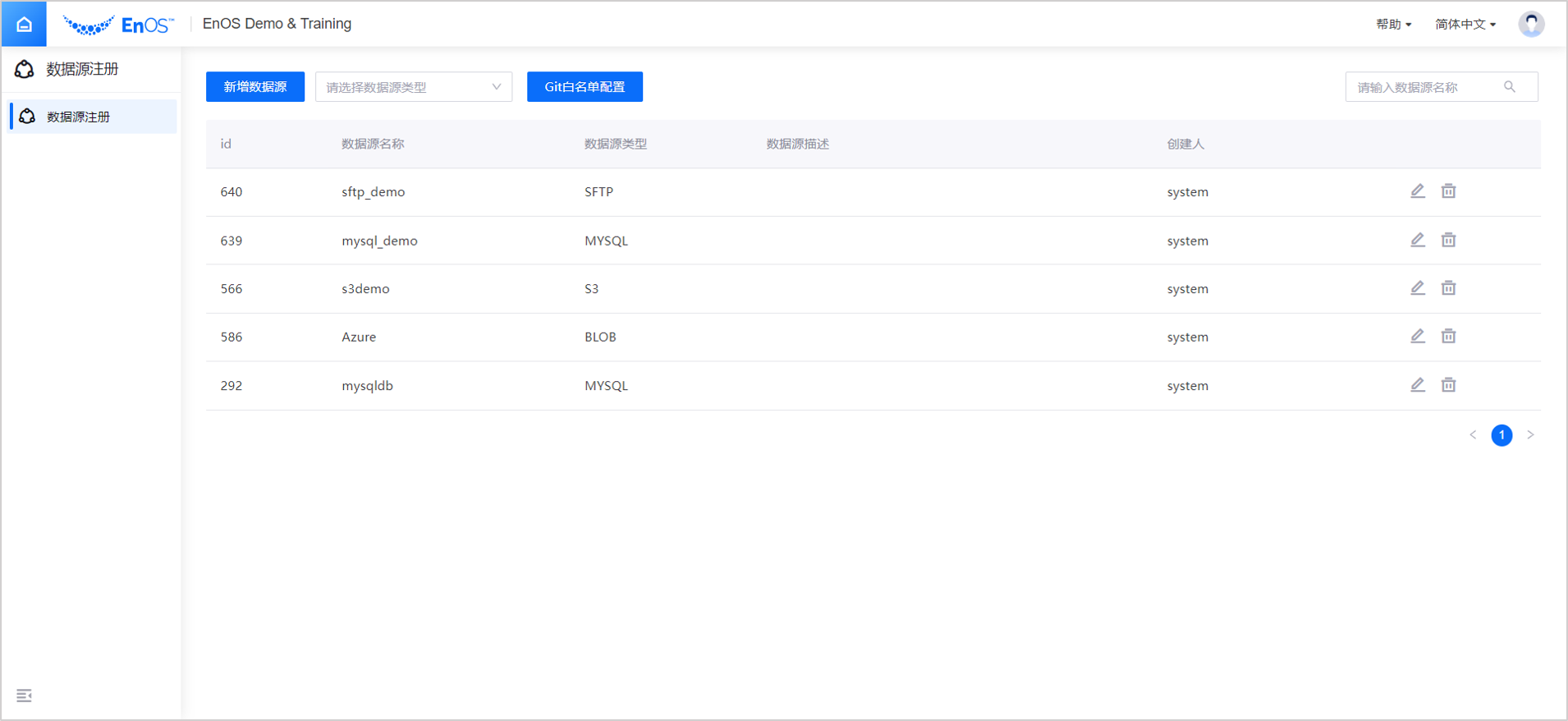Screen dimensions: 1568x721
Task: Click the home icon in top-left corner
Action: coord(24,24)
